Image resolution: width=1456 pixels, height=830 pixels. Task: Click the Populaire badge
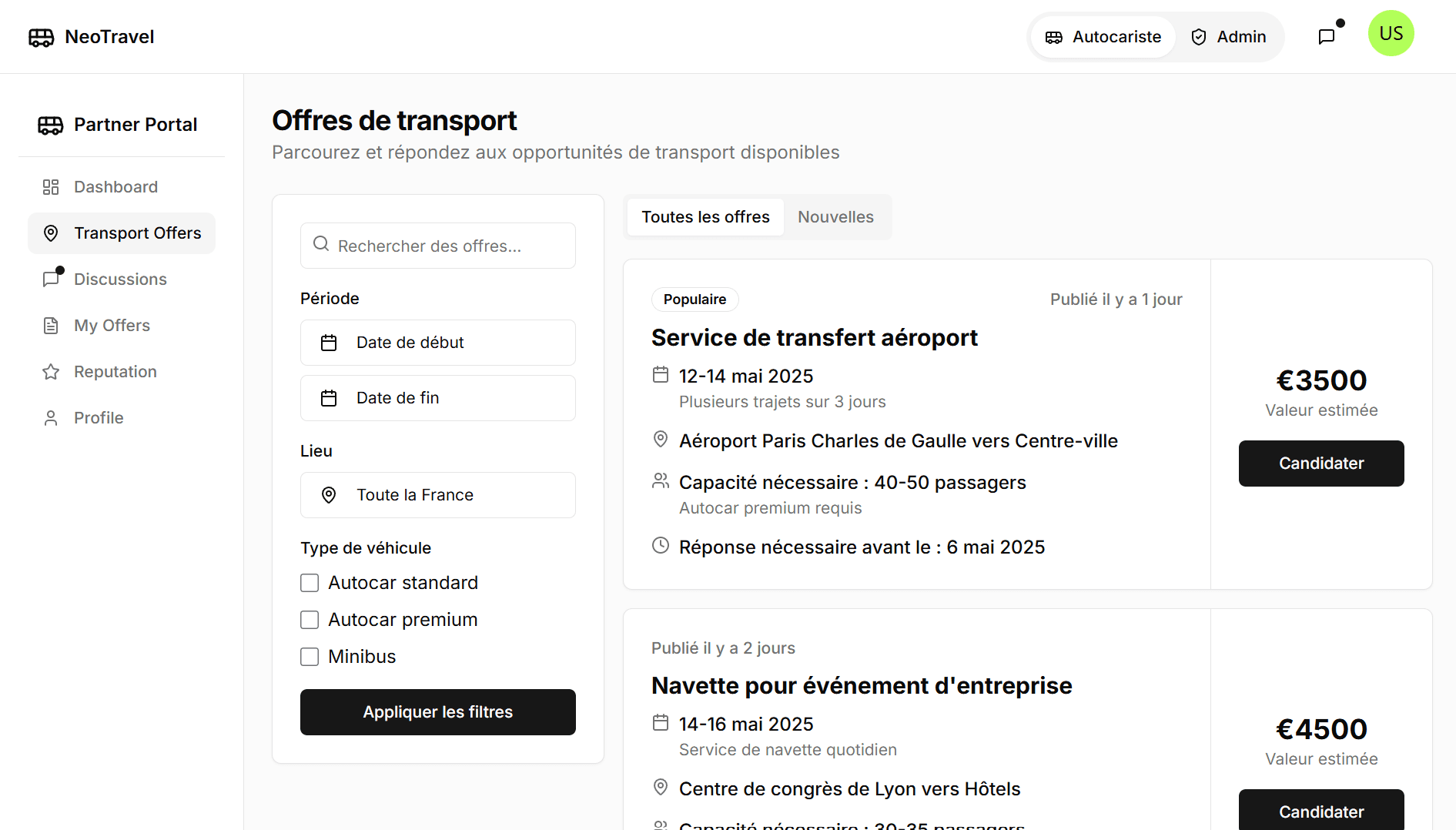coord(695,300)
